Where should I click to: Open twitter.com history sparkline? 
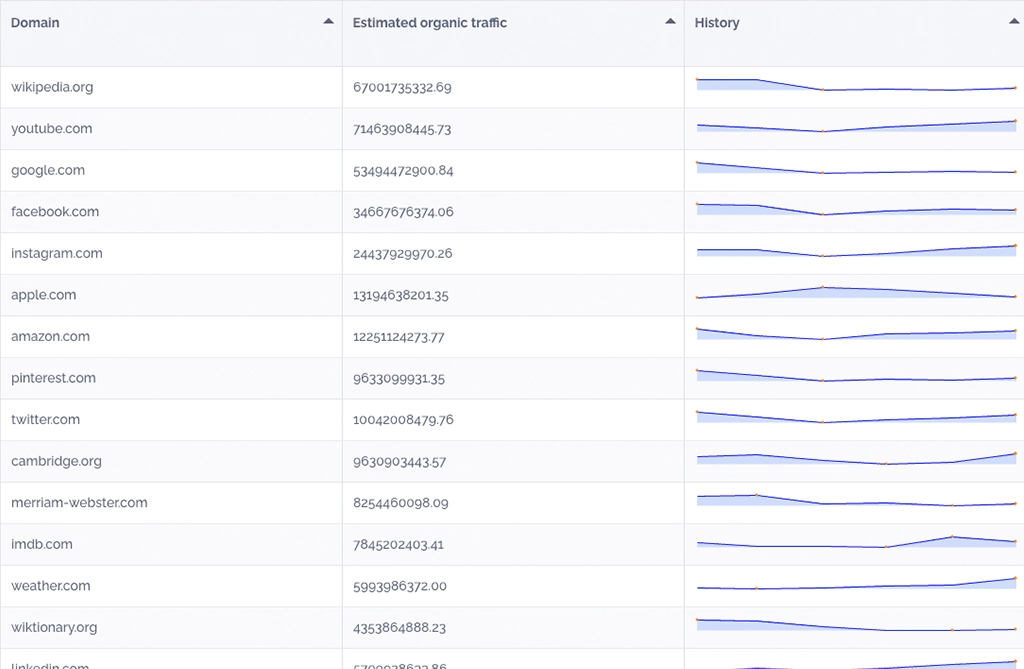pyautogui.click(x=856, y=417)
